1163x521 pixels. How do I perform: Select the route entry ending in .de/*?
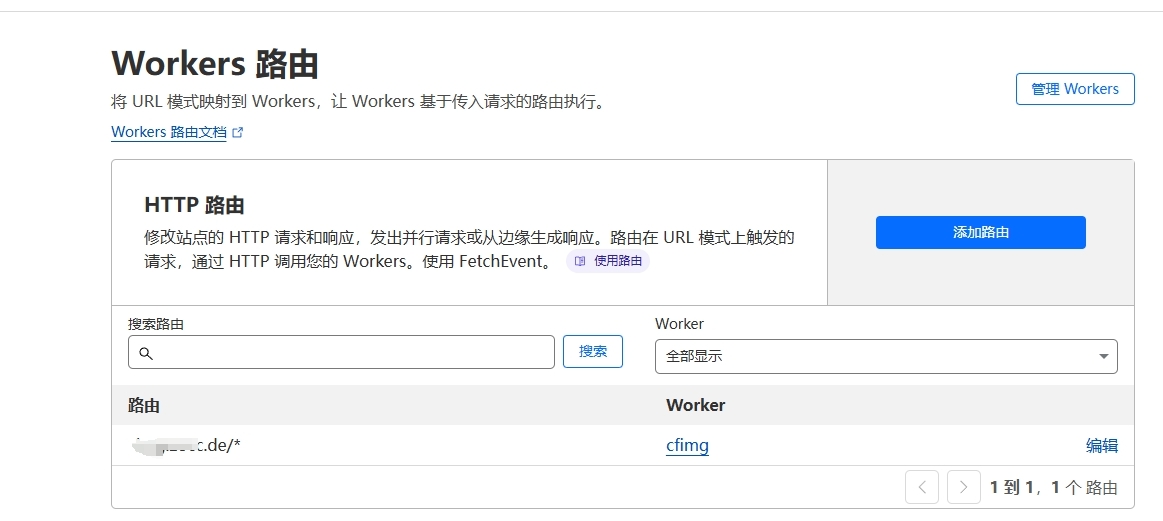pyautogui.click(x=186, y=445)
